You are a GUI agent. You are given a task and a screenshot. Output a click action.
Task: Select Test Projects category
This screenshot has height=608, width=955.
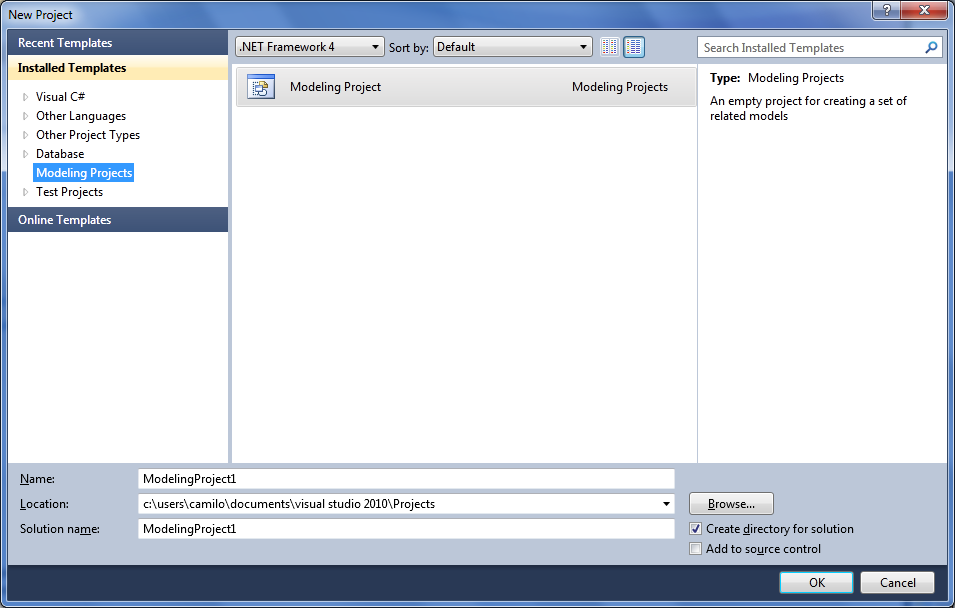(69, 192)
